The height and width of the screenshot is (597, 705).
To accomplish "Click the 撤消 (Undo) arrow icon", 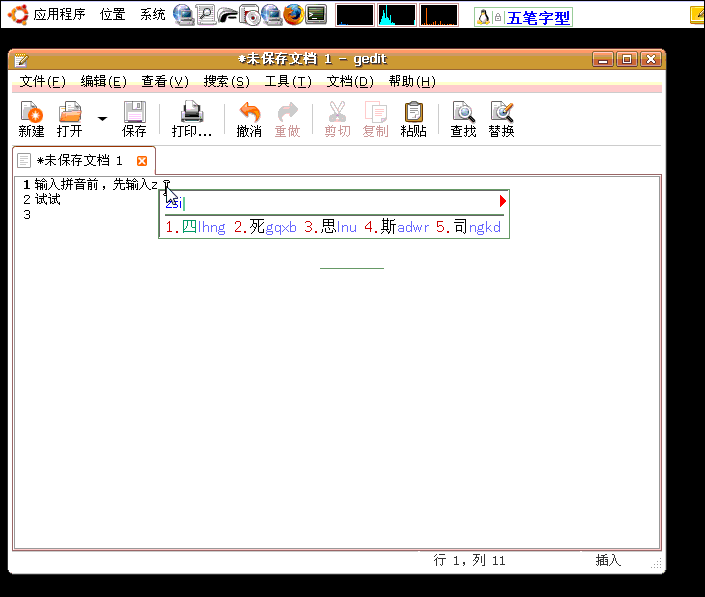I will pos(250,112).
